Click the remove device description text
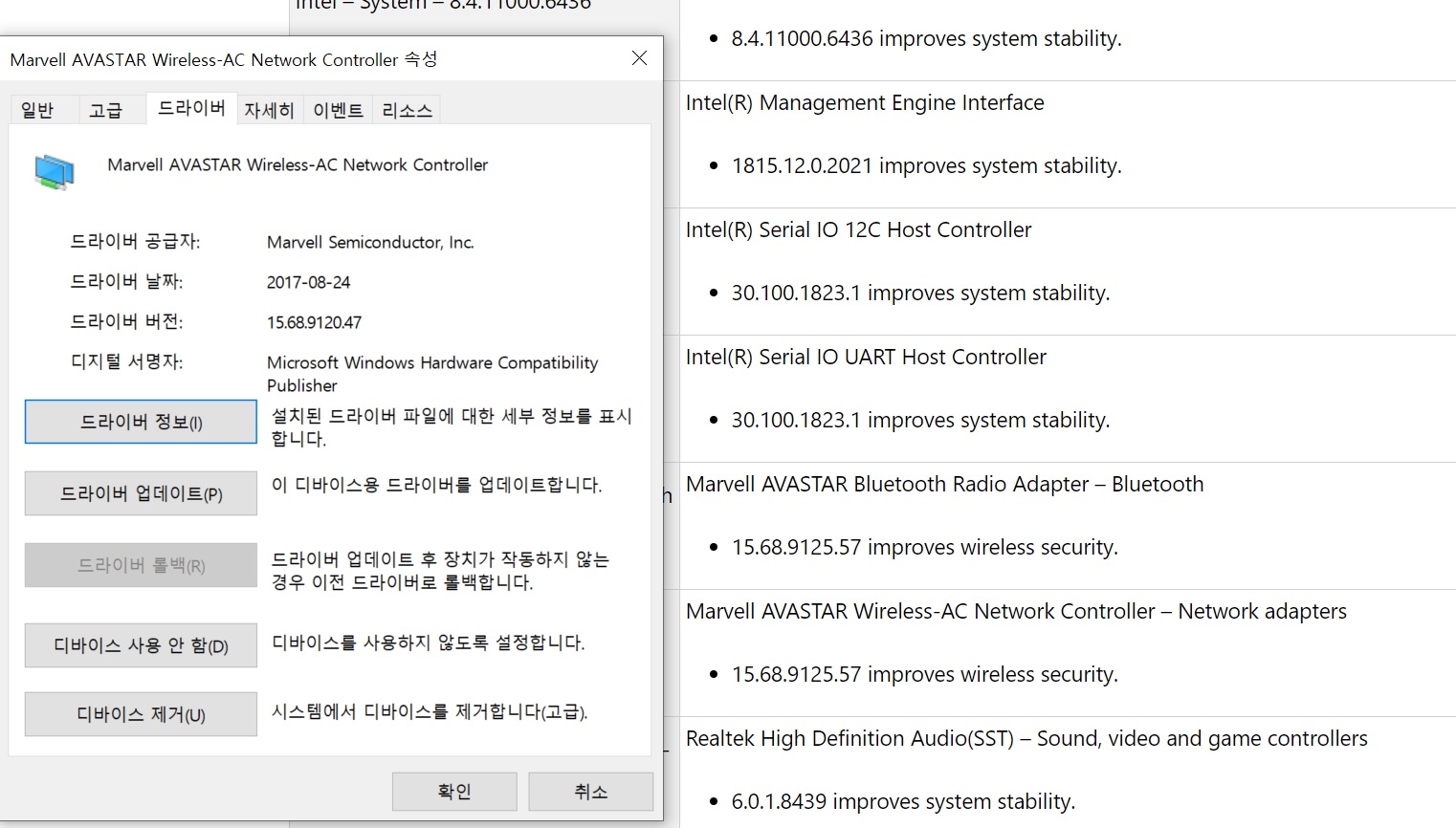Image resolution: width=1456 pixels, height=828 pixels. (x=430, y=711)
